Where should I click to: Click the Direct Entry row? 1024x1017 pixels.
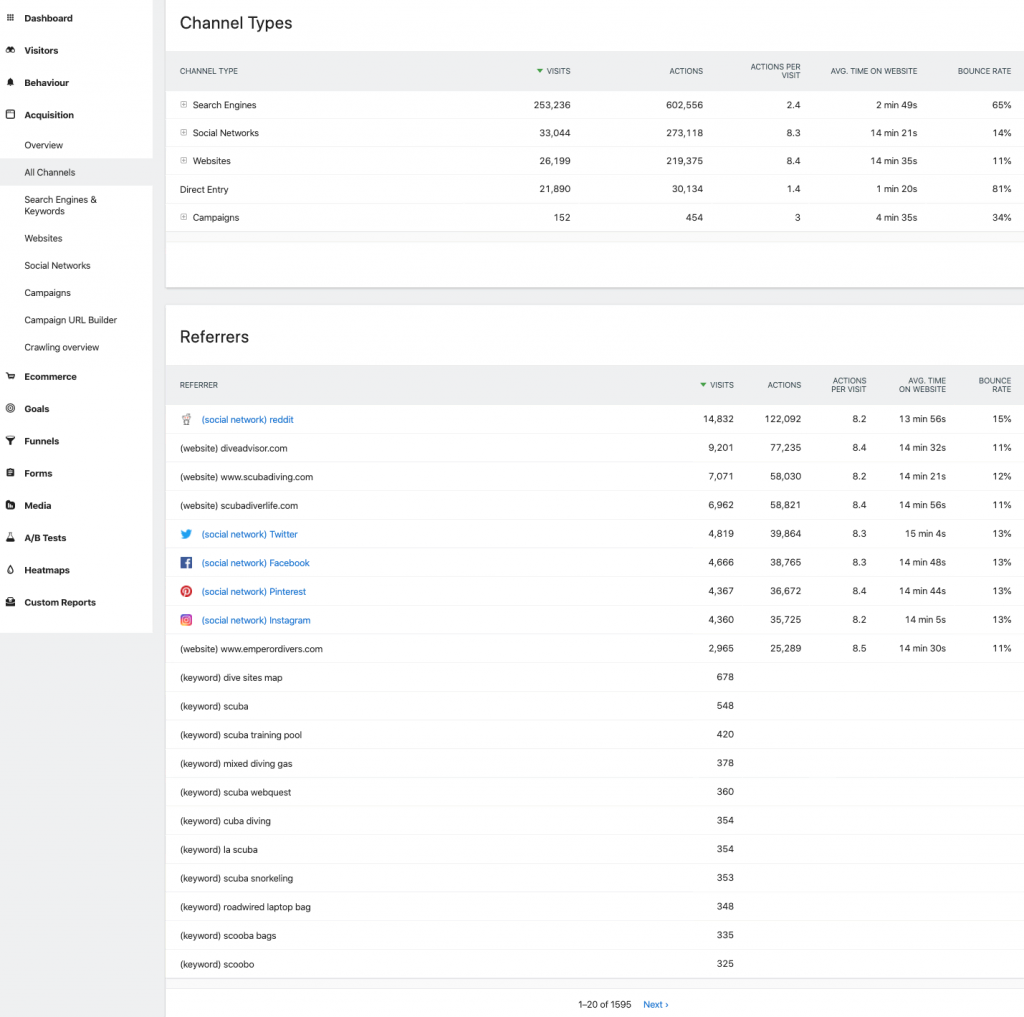[595, 189]
